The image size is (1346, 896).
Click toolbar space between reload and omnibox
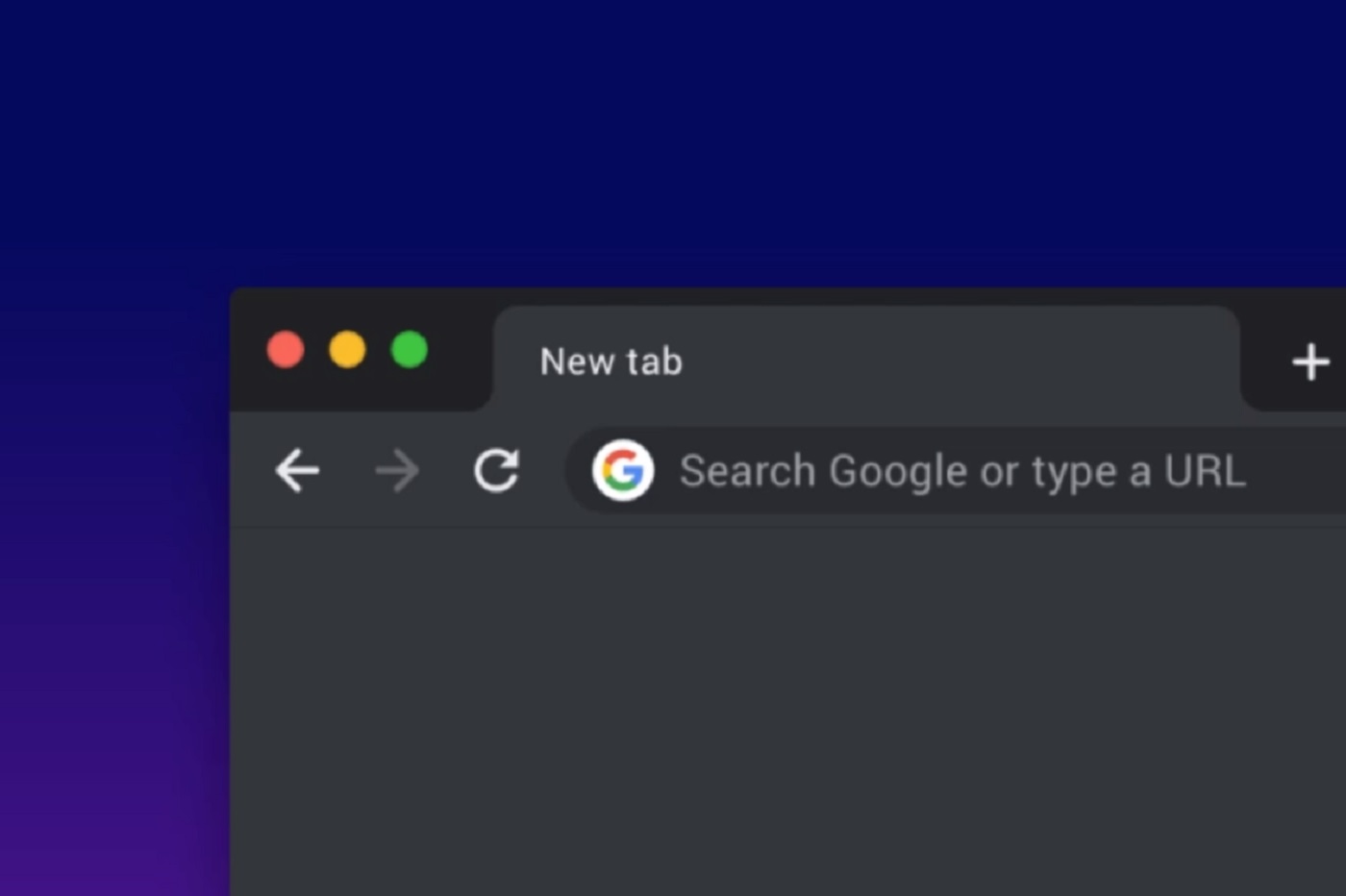tap(542, 471)
